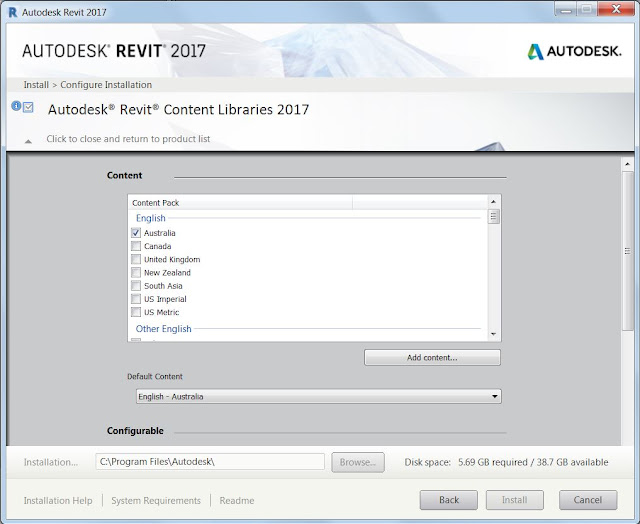Image resolution: width=640 pixels, height=524 pixels.
Task: Click the Install breadcrumb text
Action: [36, 85]
